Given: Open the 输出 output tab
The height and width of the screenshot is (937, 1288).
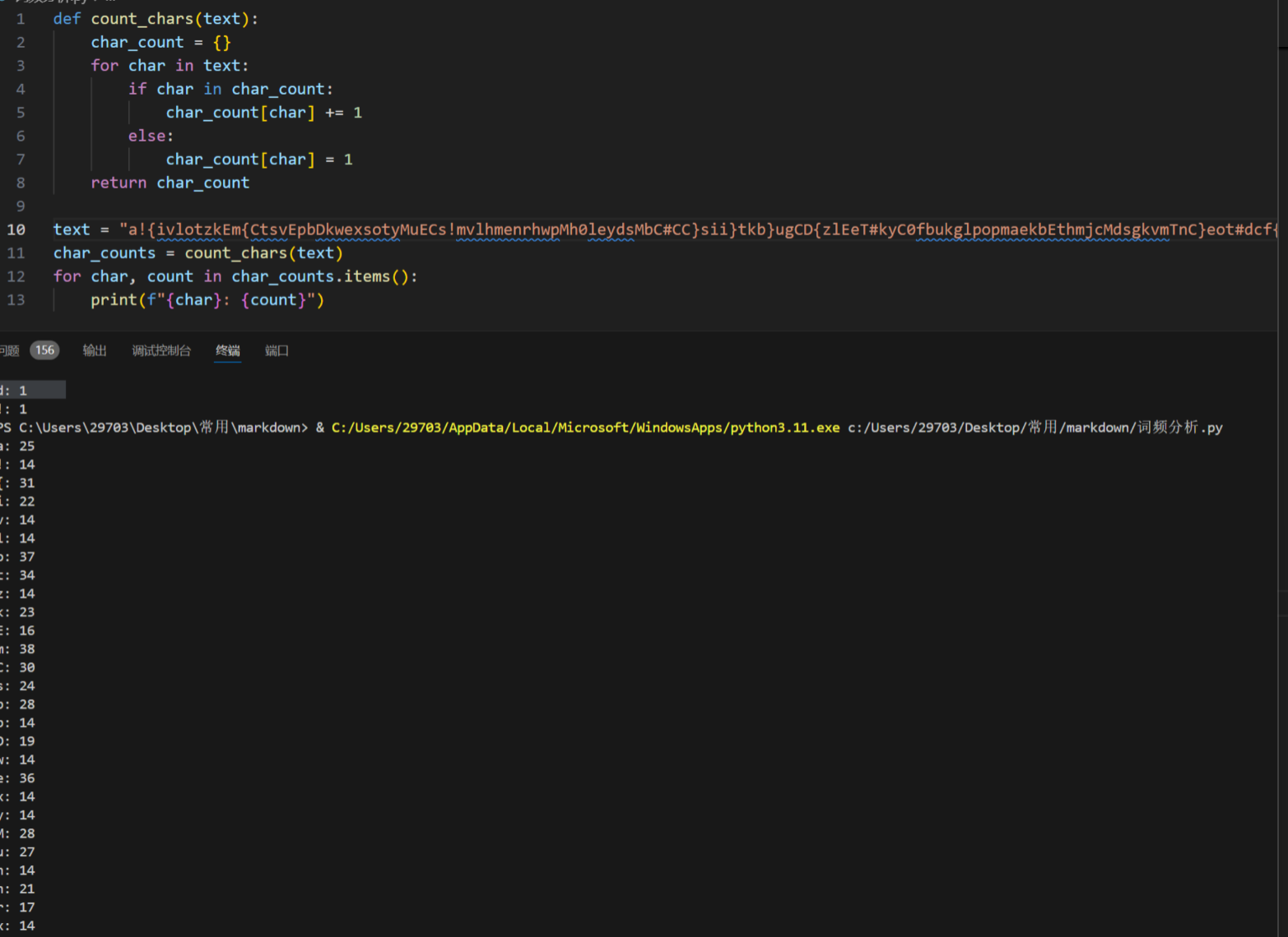Looking at the screenshot, I should click(95, 350).
